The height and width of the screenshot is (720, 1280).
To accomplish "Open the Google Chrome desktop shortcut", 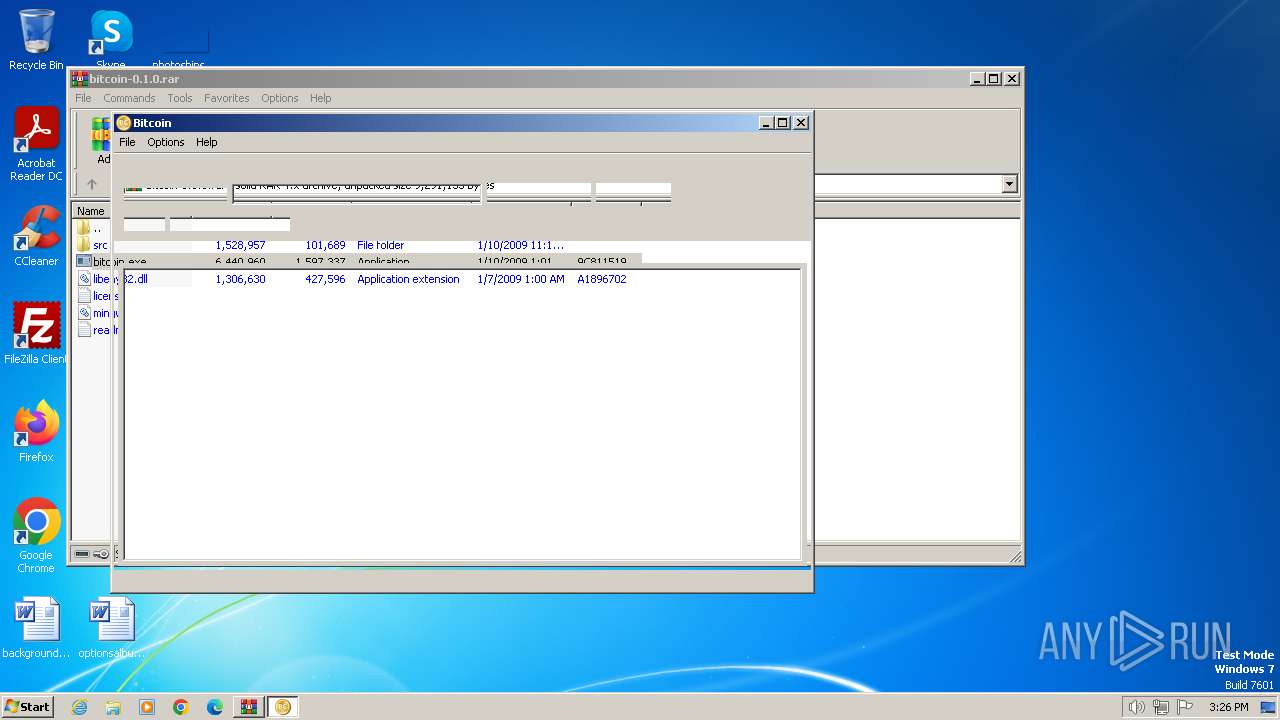I will click(x=36, y=536).
